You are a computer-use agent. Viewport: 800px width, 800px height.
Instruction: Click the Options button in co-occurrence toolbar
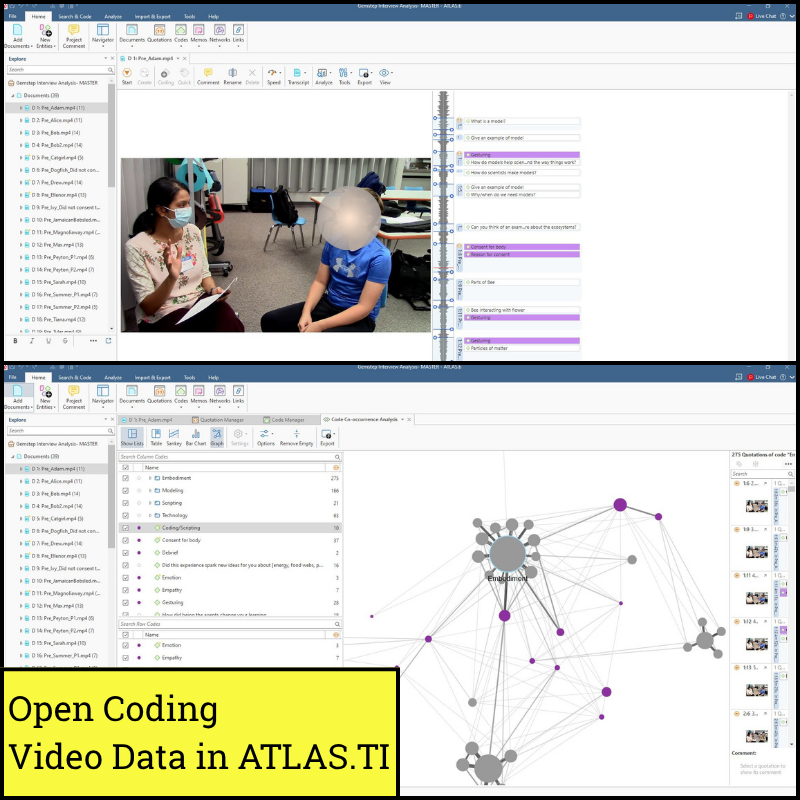tap(265, 437)
